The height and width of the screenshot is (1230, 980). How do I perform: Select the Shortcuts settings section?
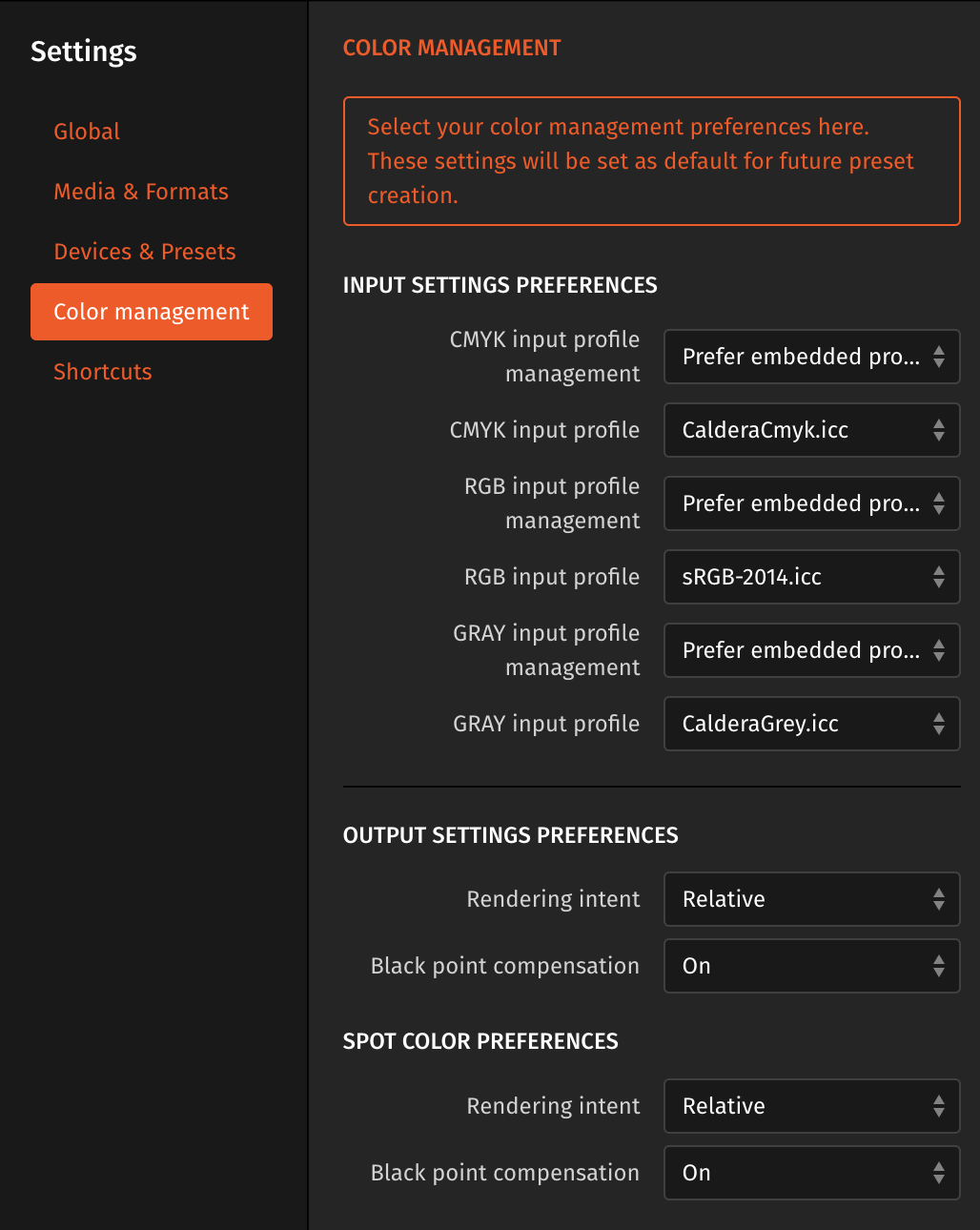102,372
